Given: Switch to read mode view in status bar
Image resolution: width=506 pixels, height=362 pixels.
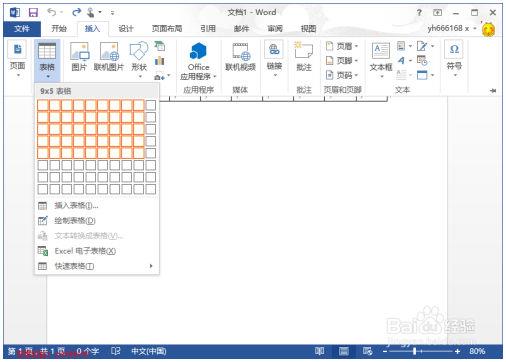Looking at the screenshot, I should [319, 351].
